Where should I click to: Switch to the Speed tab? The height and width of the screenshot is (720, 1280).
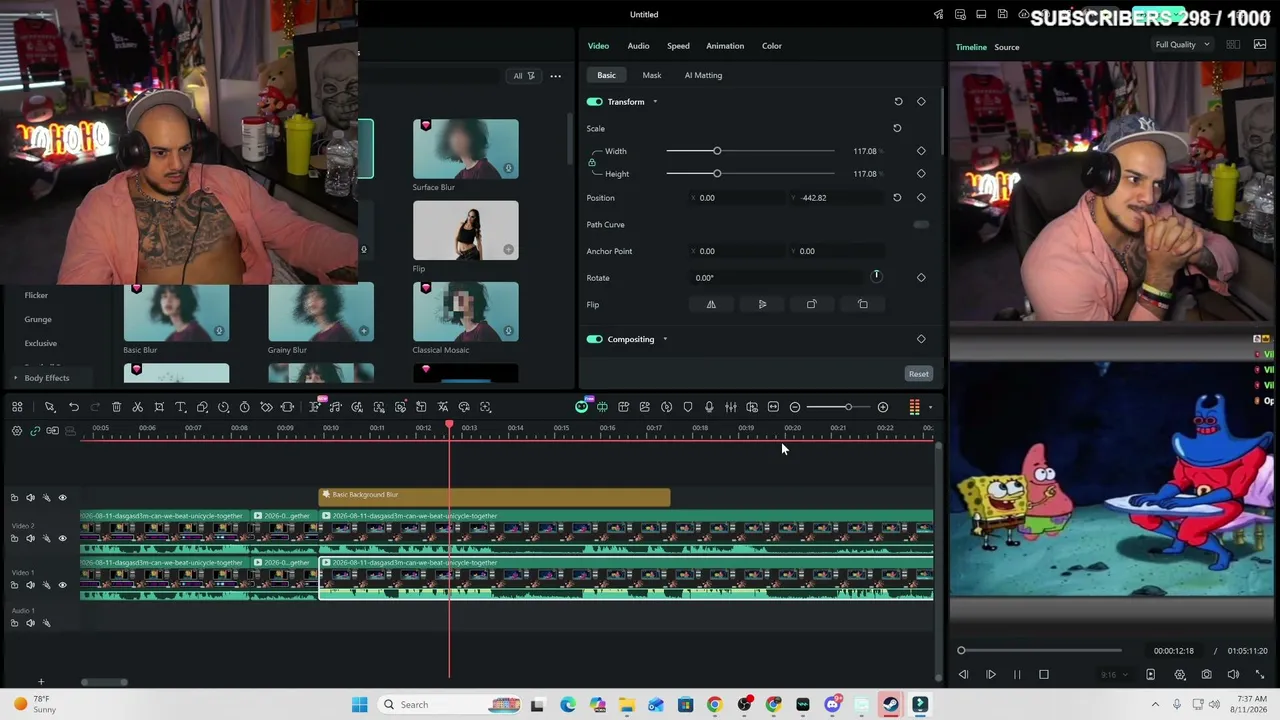[x=678, y=46]
